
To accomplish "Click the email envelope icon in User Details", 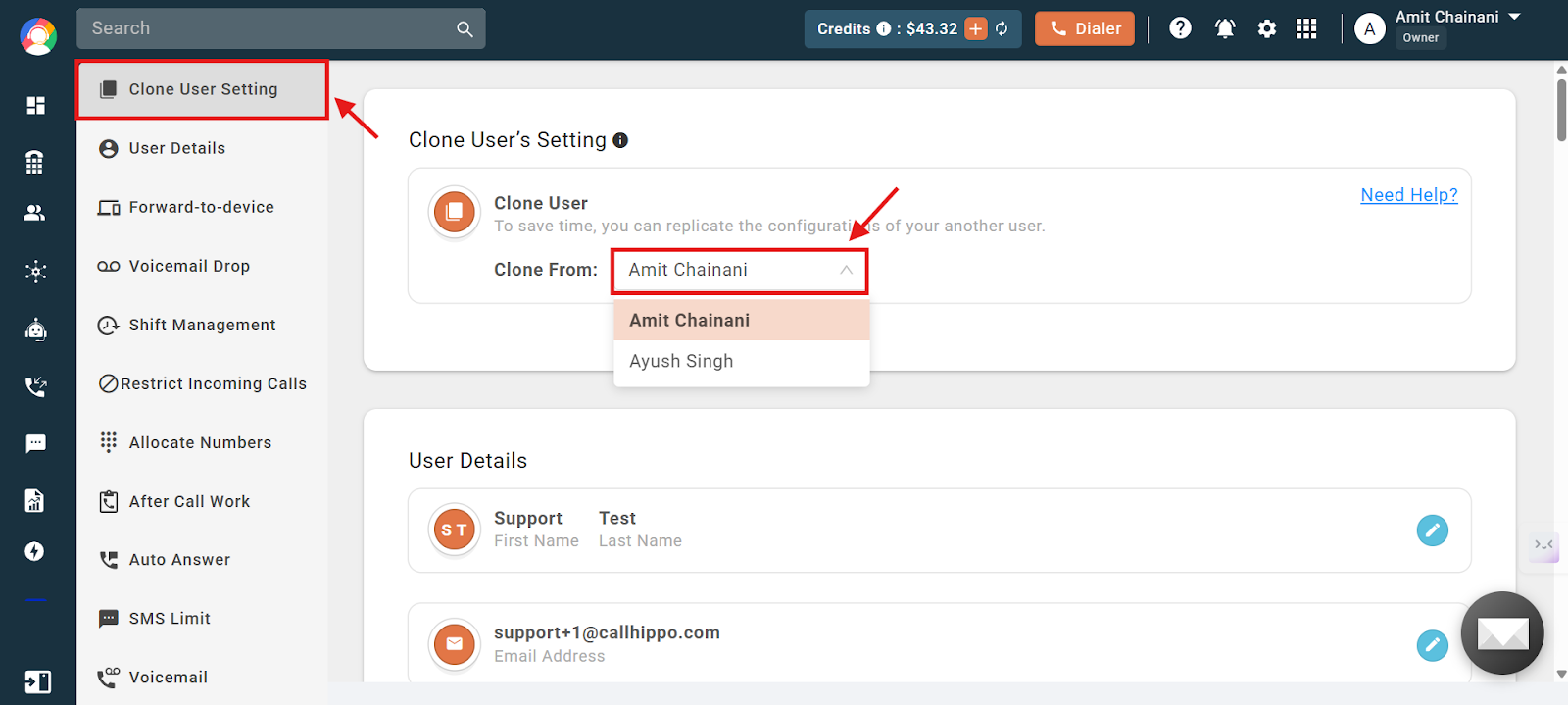I will tap(455, 644).
